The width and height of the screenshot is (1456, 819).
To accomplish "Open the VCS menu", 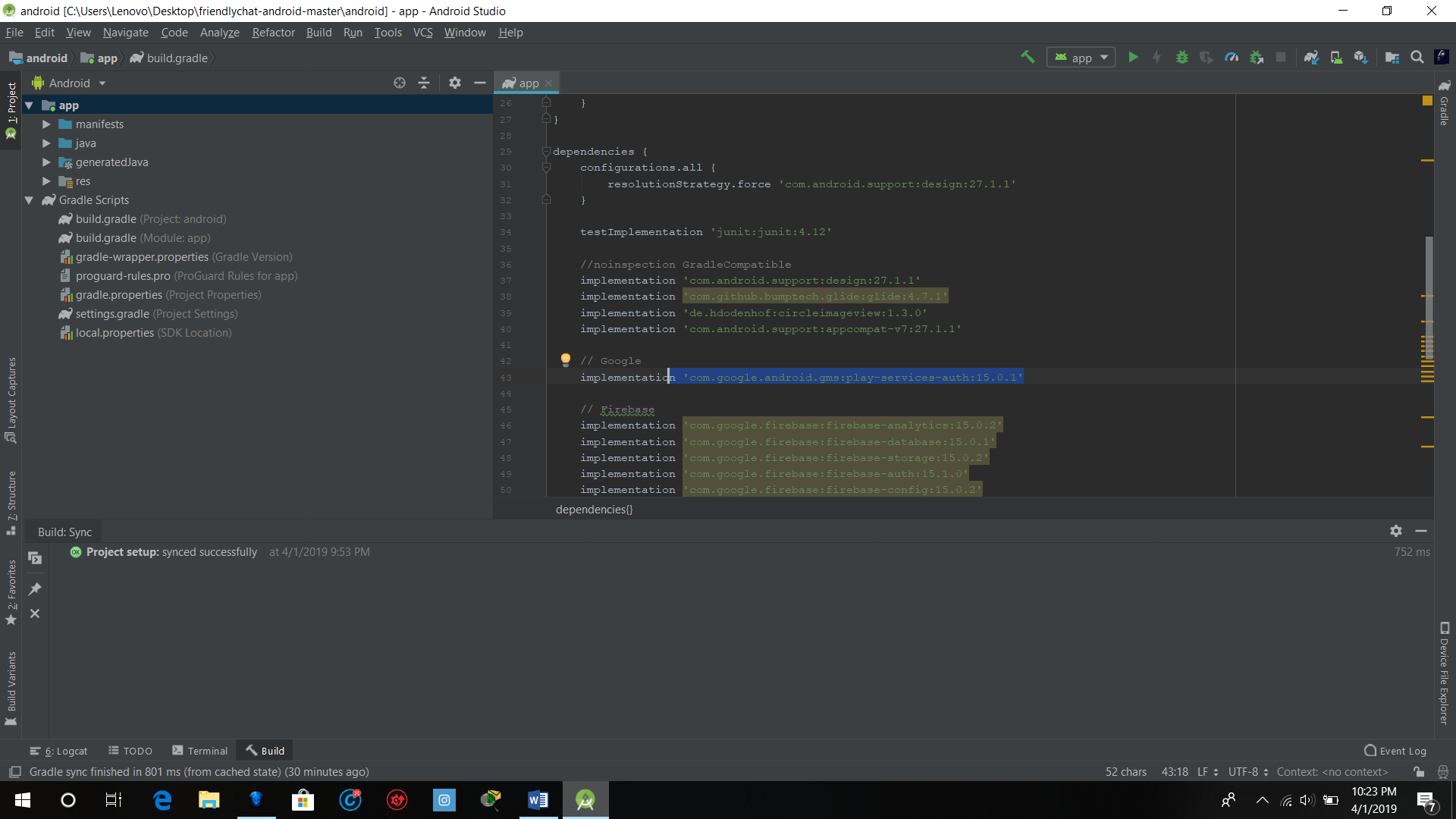I will [422, 33].
